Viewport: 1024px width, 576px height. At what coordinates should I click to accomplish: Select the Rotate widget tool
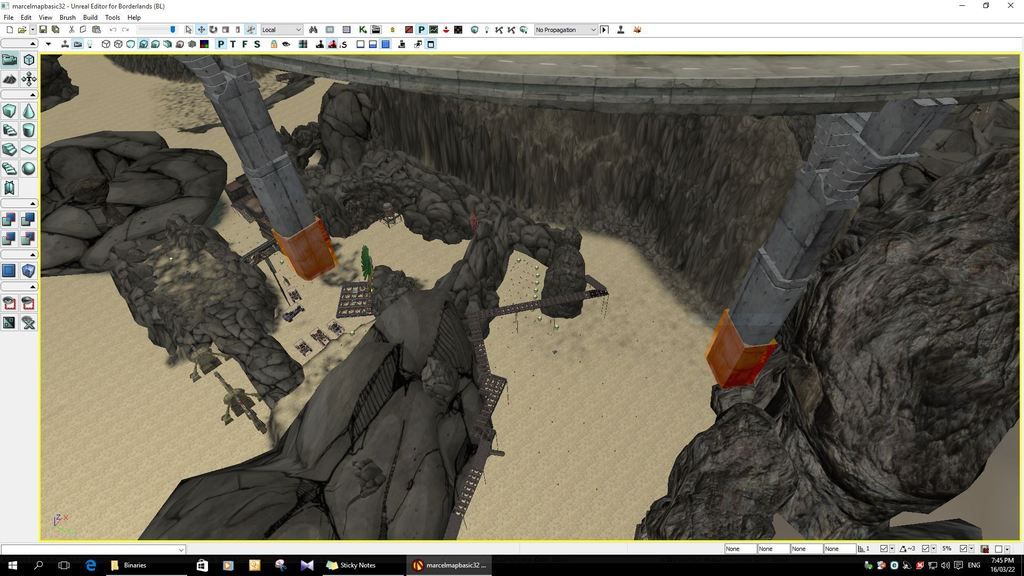[x=213, y=29]
